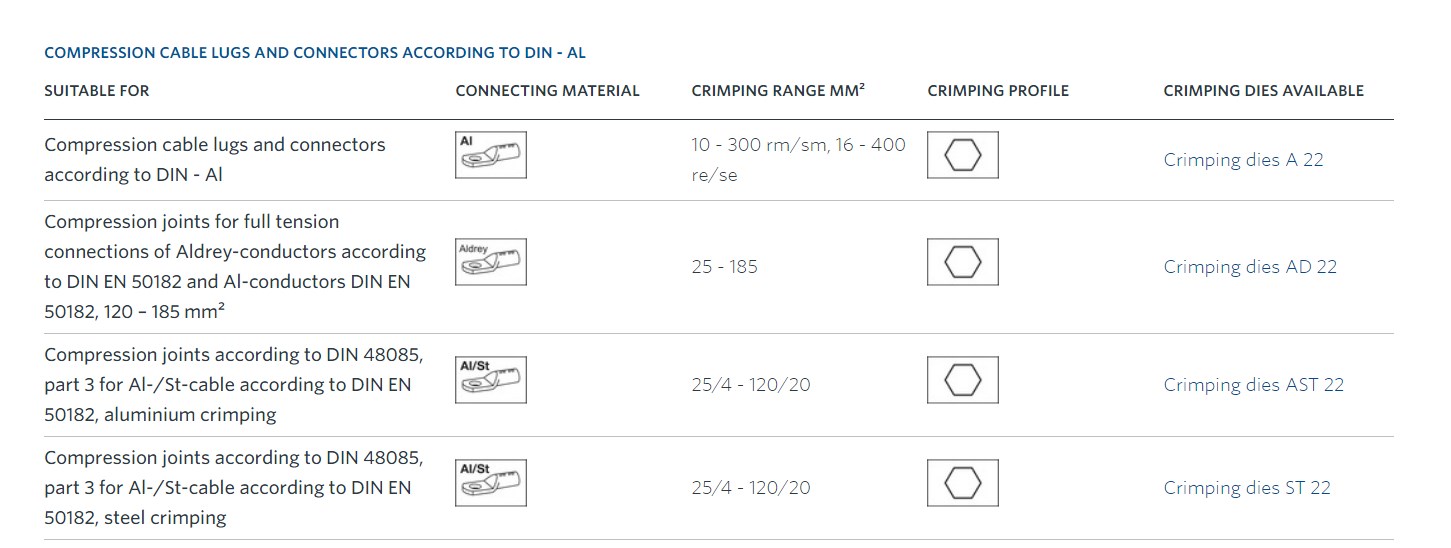Click the Crimping Dies Available column header

1264,91
